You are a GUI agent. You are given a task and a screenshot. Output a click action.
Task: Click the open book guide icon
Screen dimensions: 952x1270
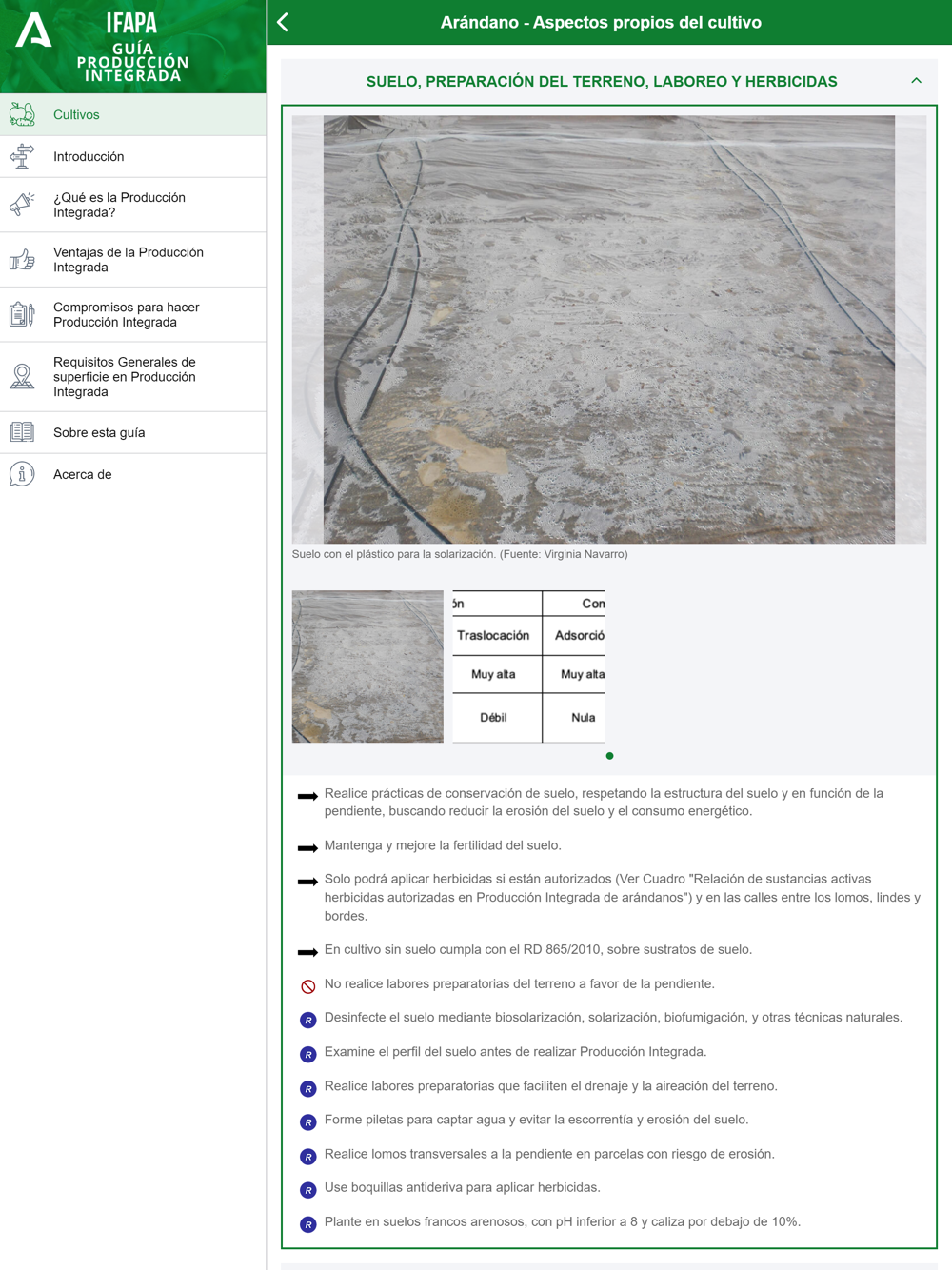(x=22, y=432)
